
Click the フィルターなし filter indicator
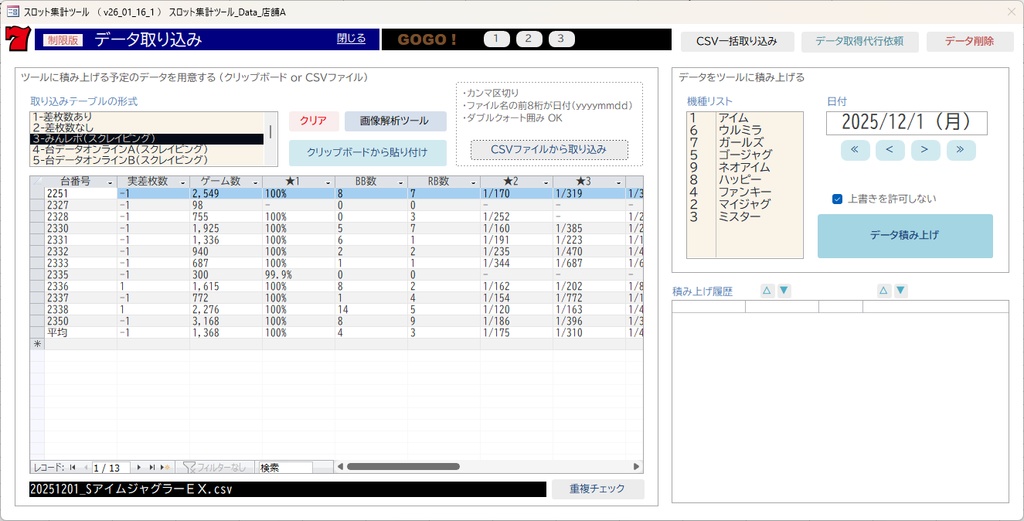[215, 467]
